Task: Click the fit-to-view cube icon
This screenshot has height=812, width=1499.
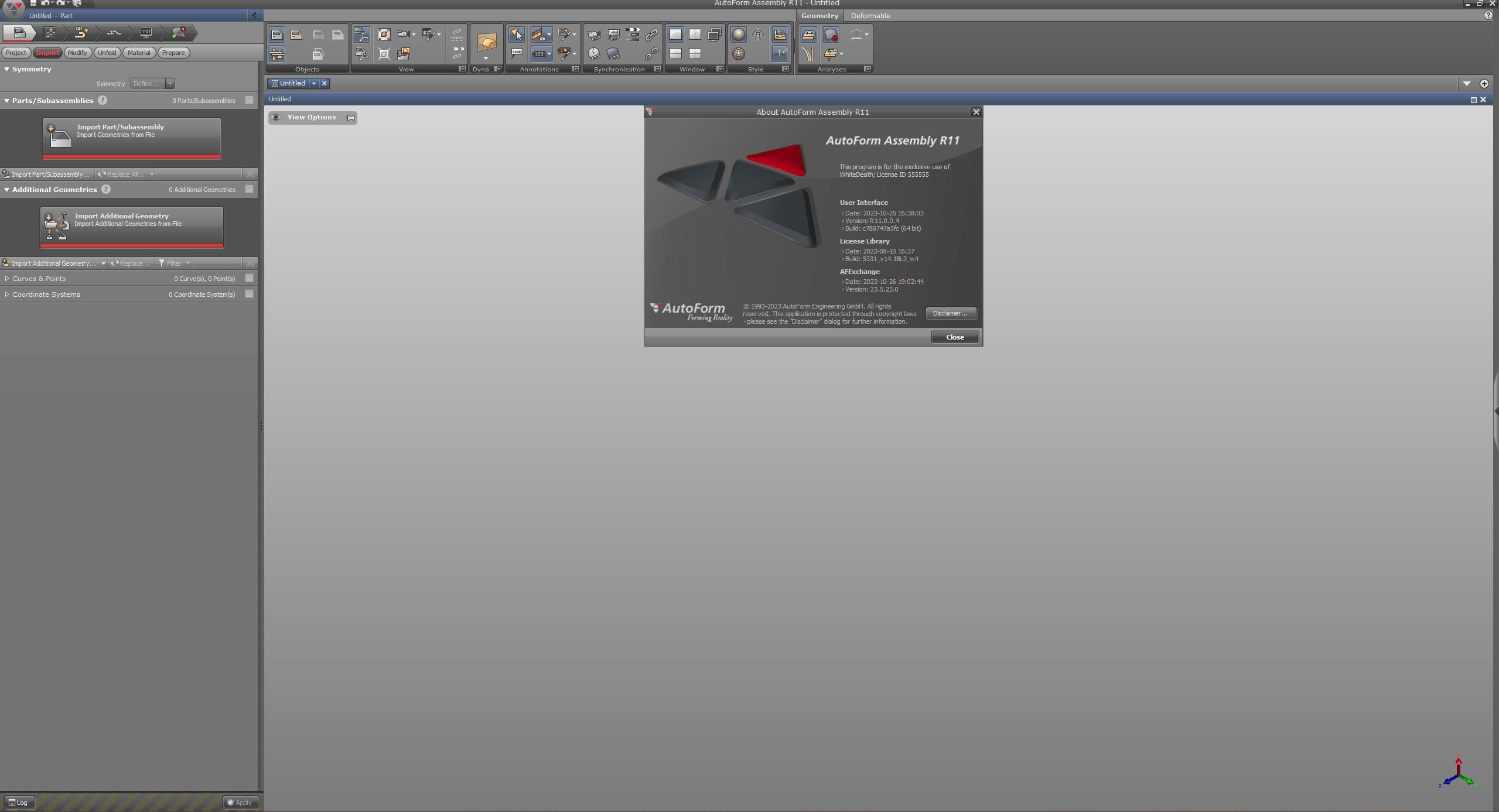Action: pos(384,35)
